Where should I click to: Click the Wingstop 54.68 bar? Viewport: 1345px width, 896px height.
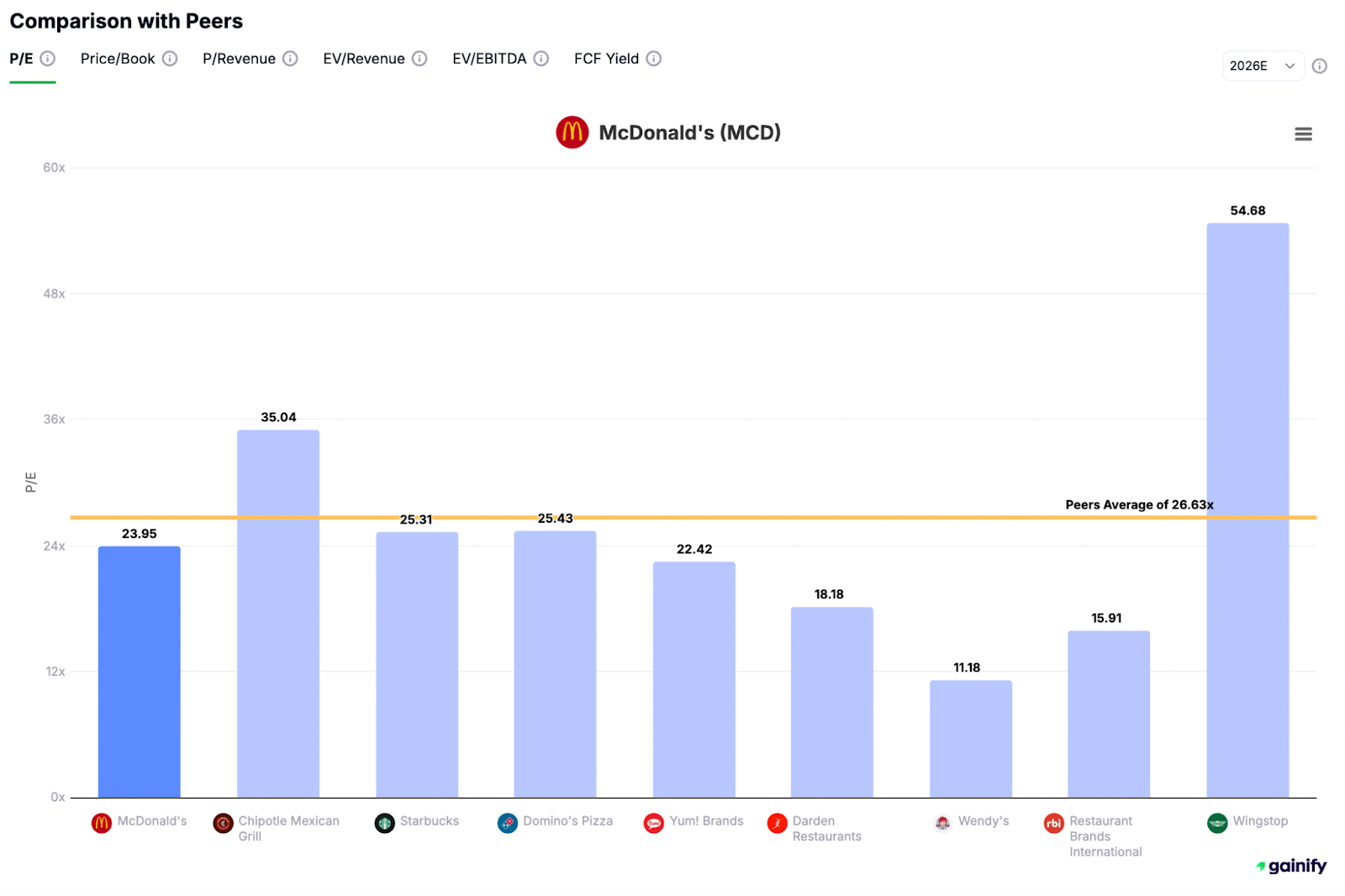(x=1247, y=510)
